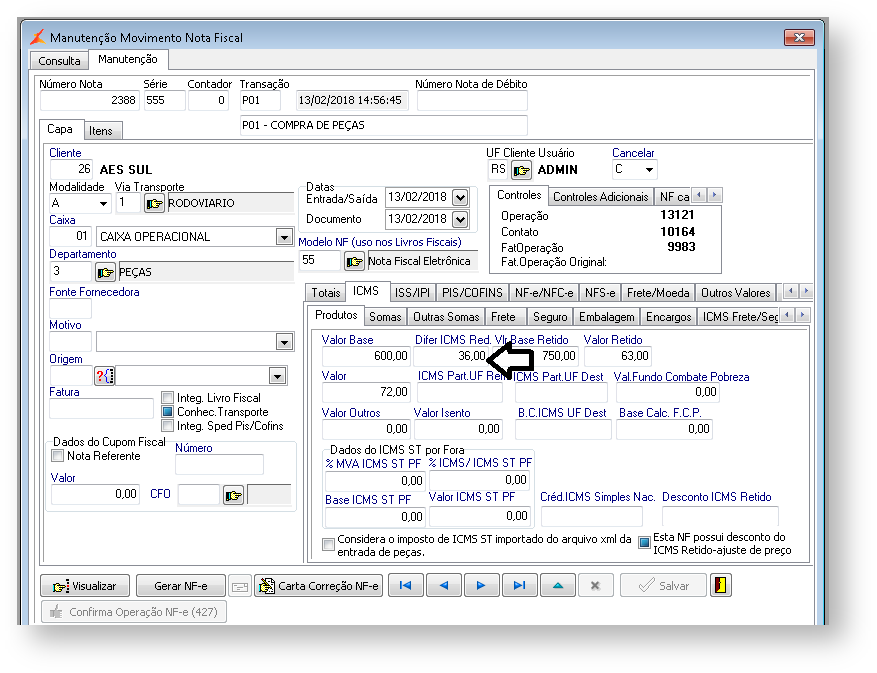
Task: Toggle the Conhec. Transporte checkbox
Action: pyautogui.click(x=168, y=412)
